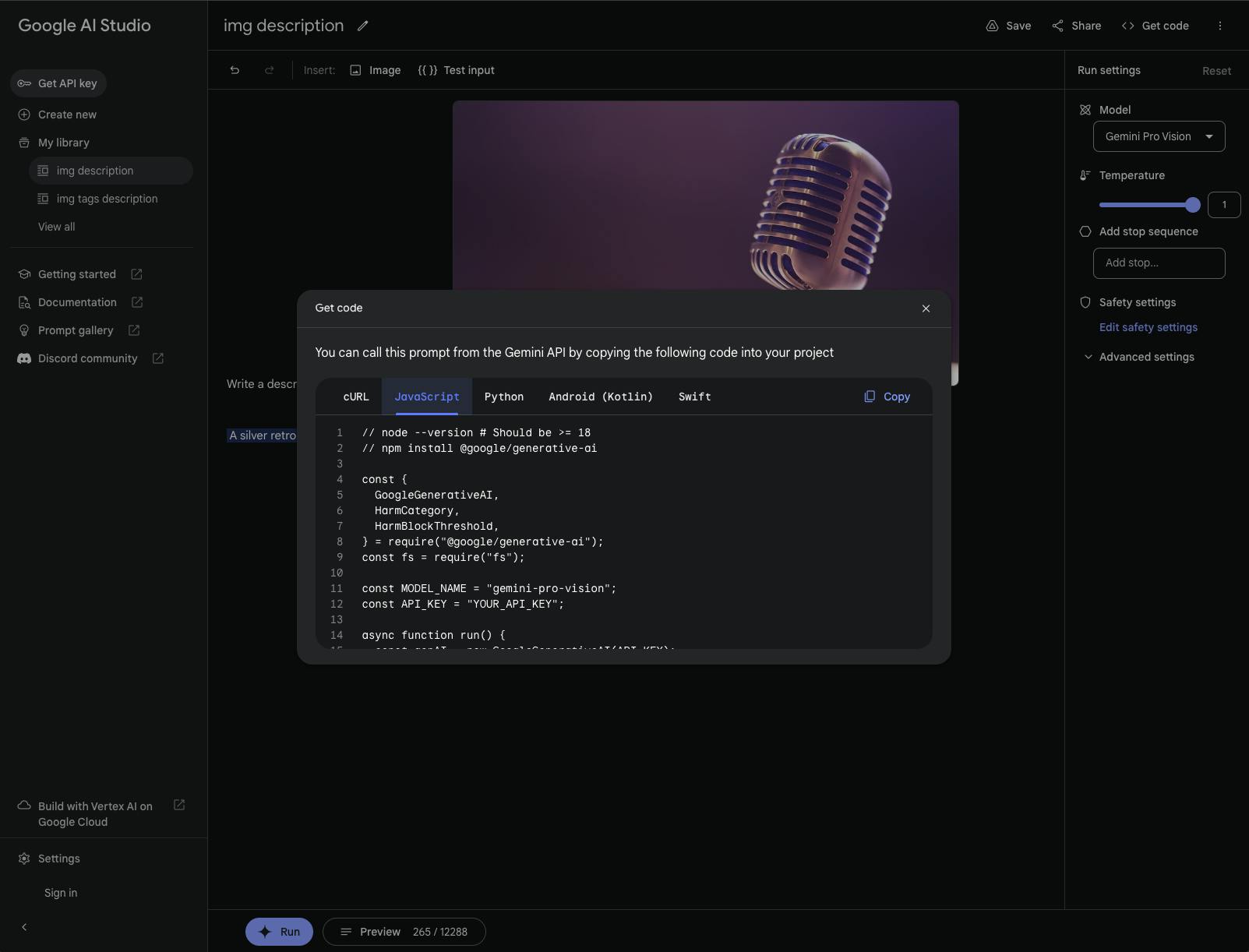Click the 'A silver retro' highlighted output text
Viewport: 1249px width, 952px height.
tap(262, 435)
